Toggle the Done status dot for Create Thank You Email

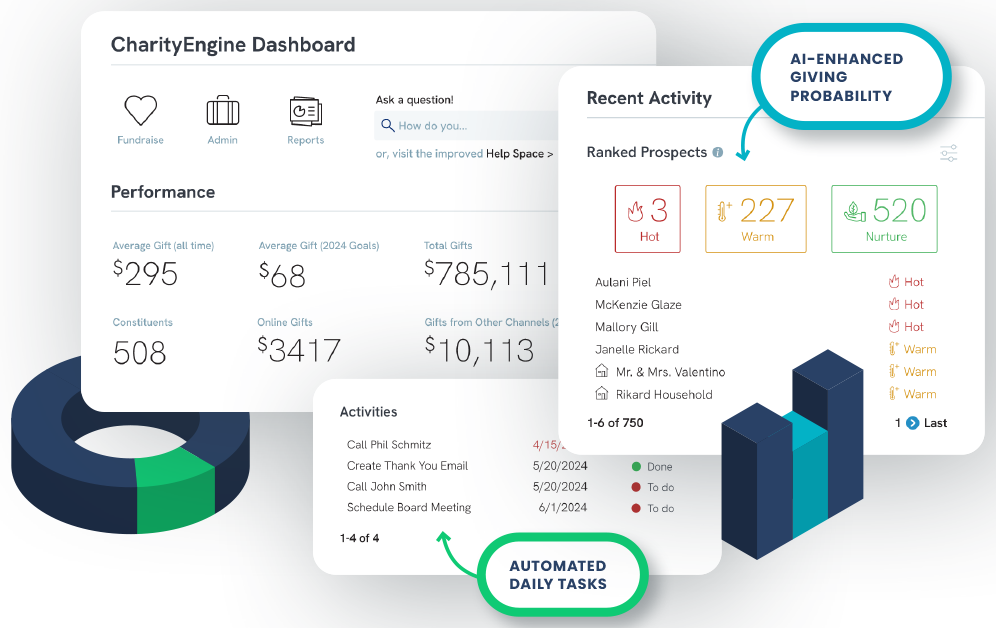click(636, 466)
